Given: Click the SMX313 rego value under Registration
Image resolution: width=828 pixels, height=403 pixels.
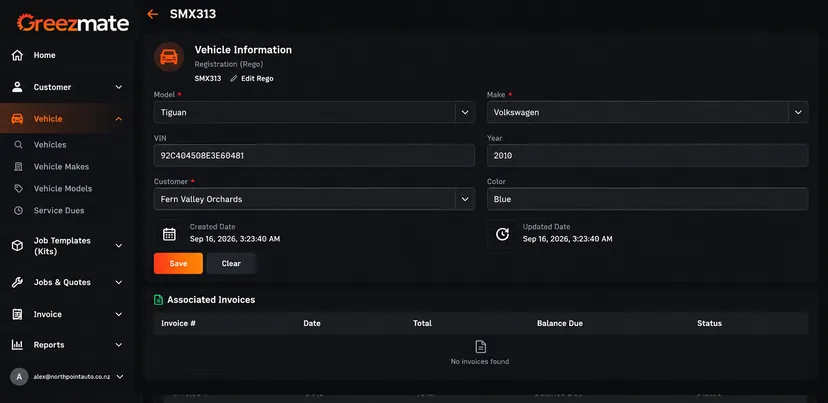Looking at the screenshot, I should (208, 78).
